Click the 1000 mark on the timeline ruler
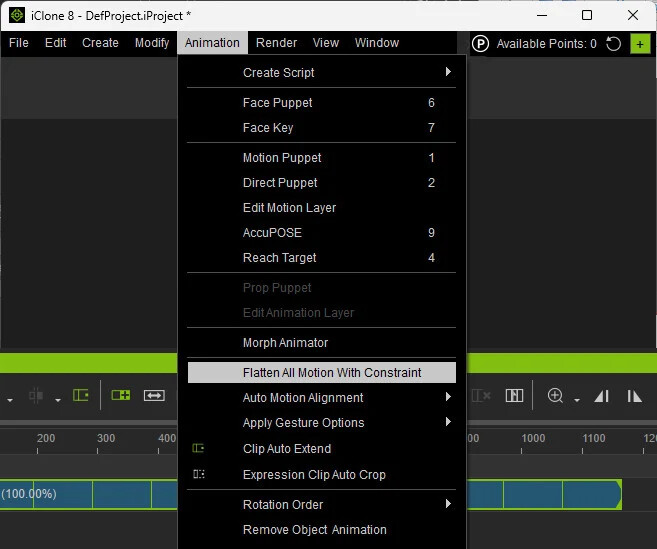657x549 pixels. (x=533, y=438)
